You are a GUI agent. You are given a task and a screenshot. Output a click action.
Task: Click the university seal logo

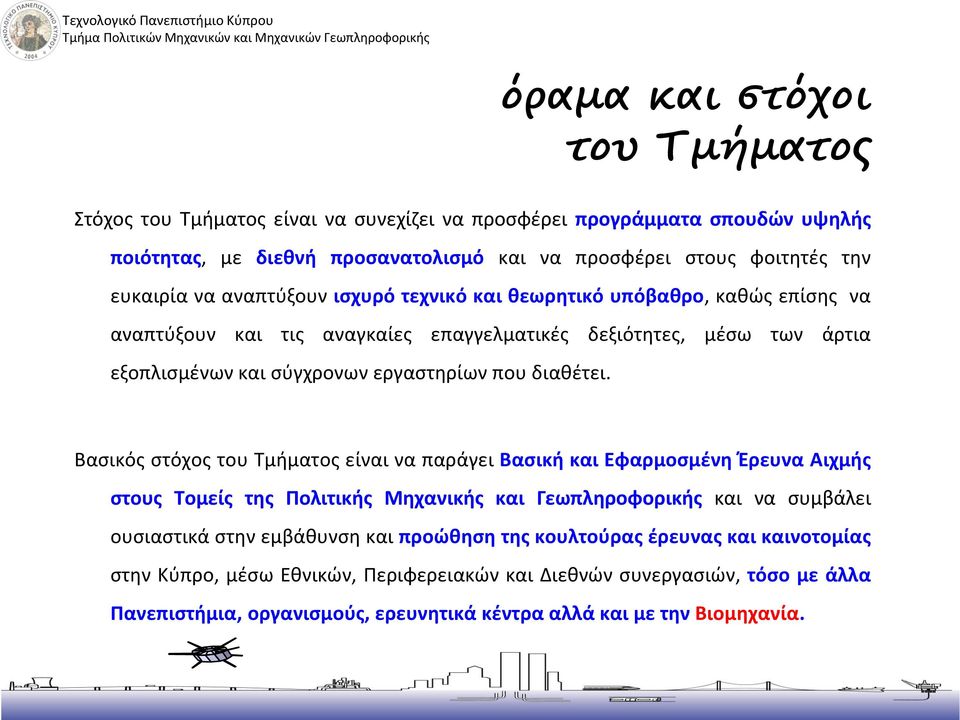tap(31, 31)
